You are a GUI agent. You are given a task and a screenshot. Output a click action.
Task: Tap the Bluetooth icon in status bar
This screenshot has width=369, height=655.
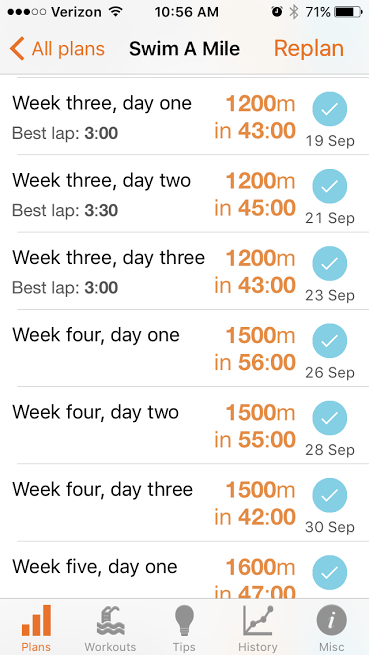tap(294, 12)
